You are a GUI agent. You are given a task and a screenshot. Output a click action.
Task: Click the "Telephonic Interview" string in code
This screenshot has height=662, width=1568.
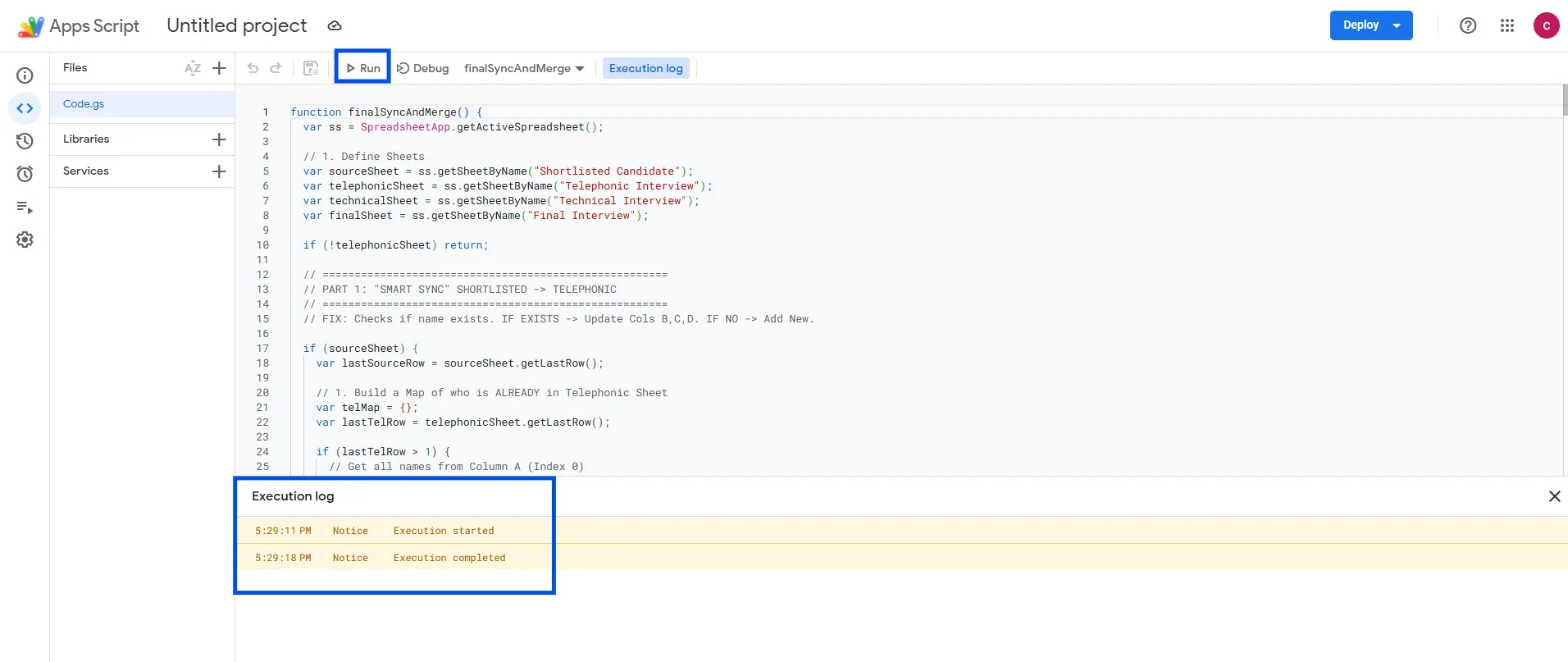coord(630,186)
